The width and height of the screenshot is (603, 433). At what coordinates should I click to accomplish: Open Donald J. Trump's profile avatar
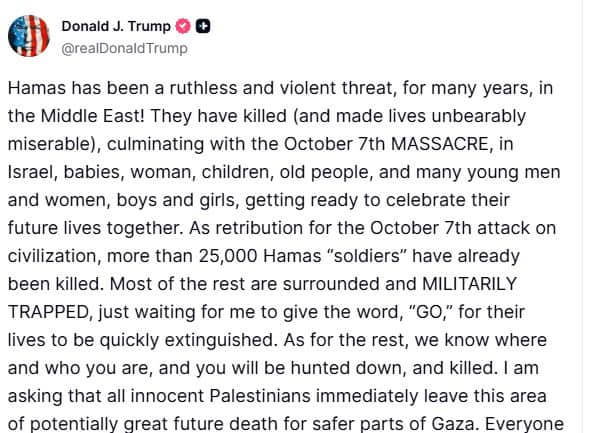(x=28, y=36)
